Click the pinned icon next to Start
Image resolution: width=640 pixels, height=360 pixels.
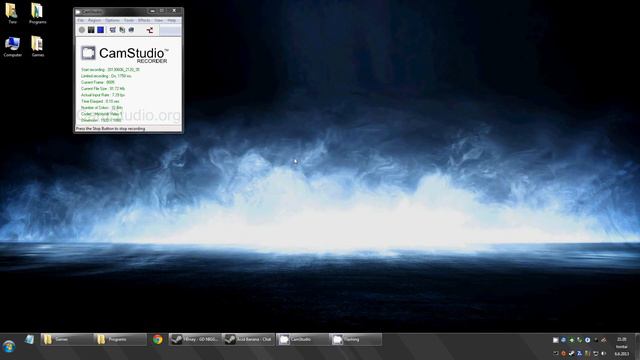coord(29,339)
